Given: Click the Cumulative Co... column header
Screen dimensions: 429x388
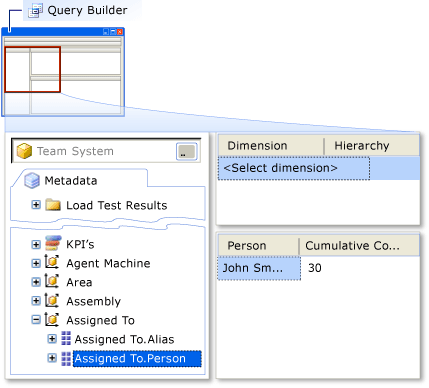Looking at the screenshot, I should 359,246.
